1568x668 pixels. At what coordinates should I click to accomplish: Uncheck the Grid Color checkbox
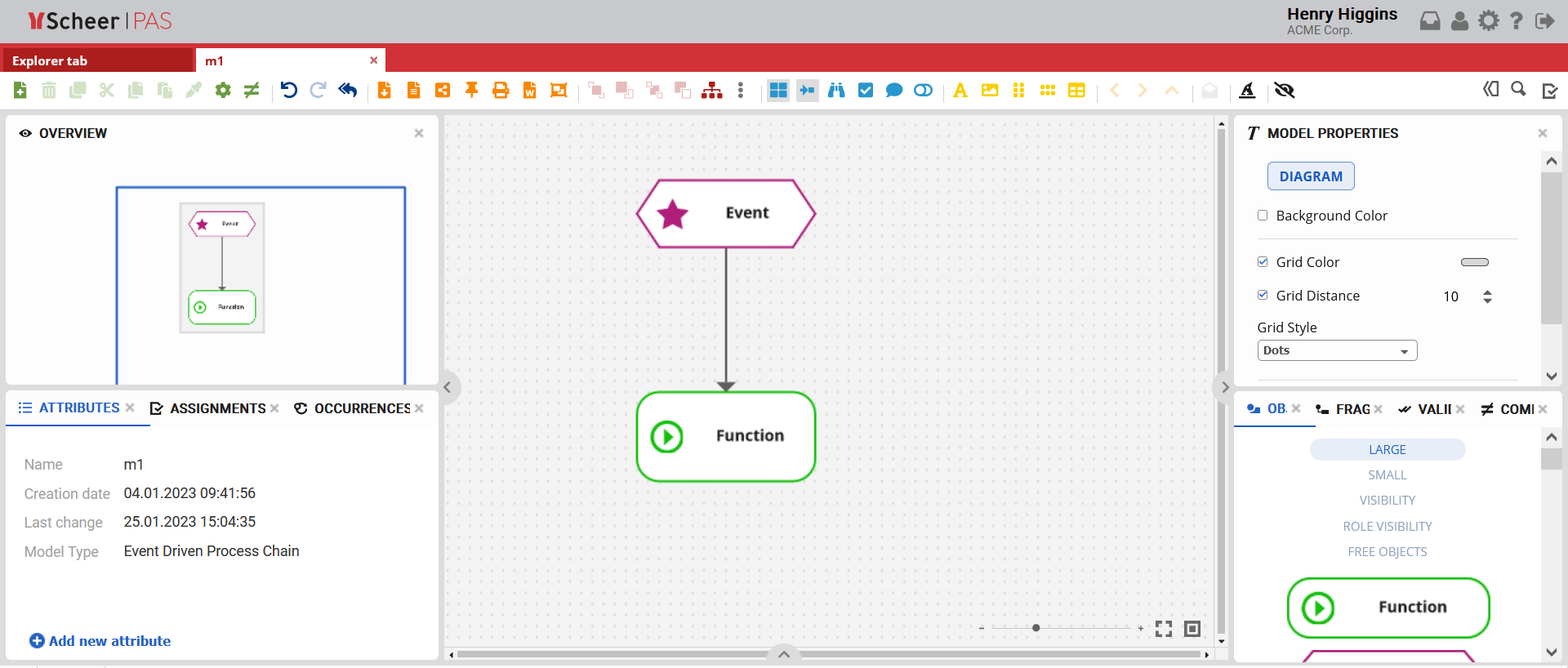click(x=1263, y=262)
